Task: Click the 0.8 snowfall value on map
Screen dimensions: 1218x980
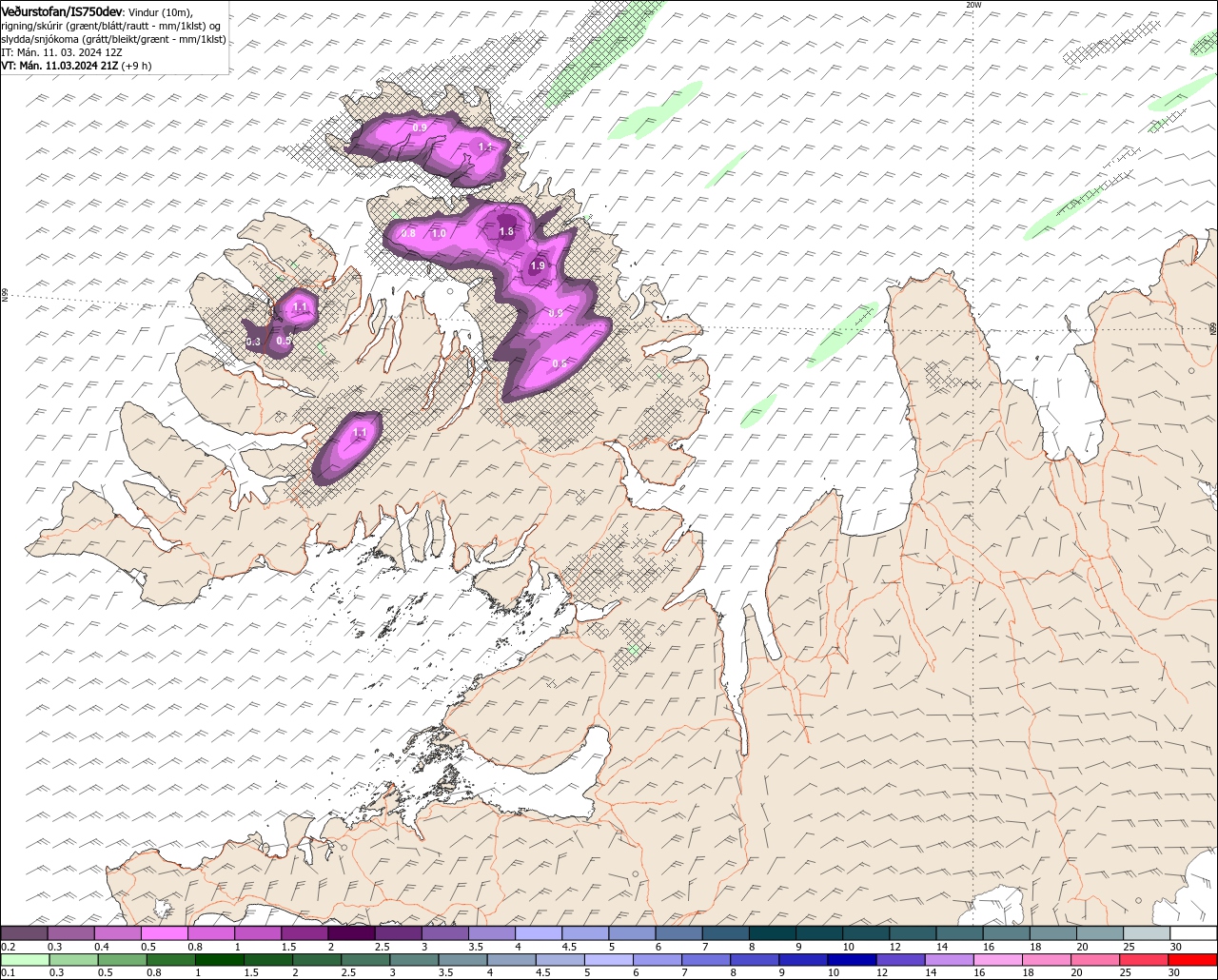Action: coord(408,233)
